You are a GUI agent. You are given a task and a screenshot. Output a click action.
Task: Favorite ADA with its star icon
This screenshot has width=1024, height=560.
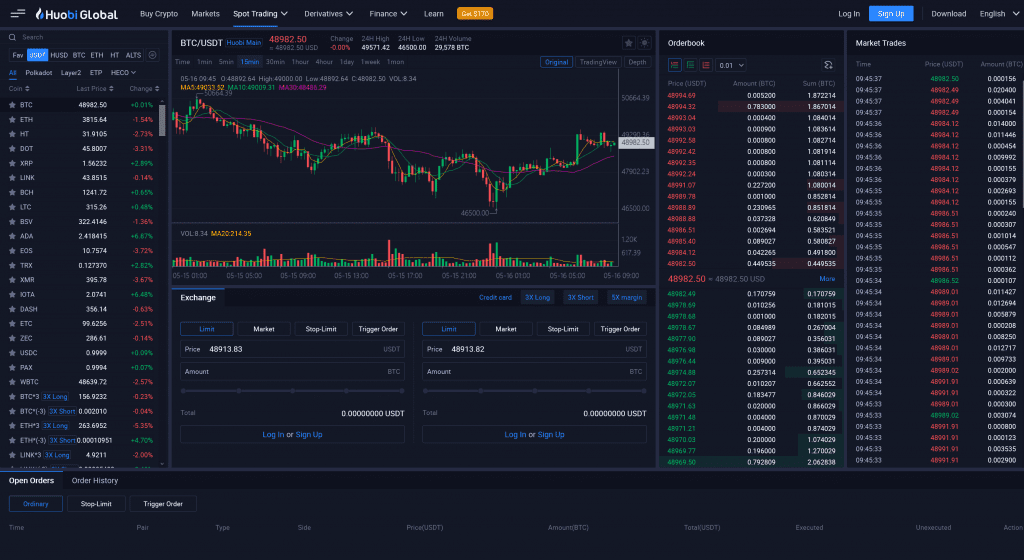pos(12,236)
